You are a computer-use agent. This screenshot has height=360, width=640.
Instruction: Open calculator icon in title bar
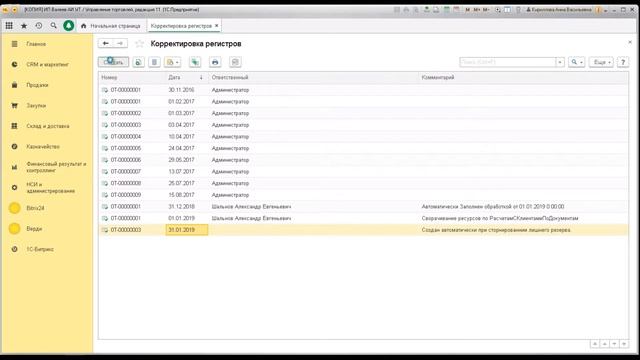pyautogui.click(x=447, y=9)
